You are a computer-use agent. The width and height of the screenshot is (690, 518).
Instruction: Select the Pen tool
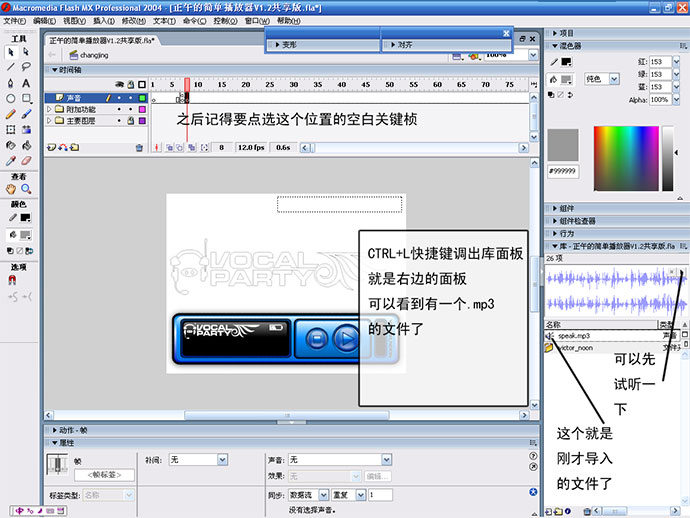click(x=11, y=83)
